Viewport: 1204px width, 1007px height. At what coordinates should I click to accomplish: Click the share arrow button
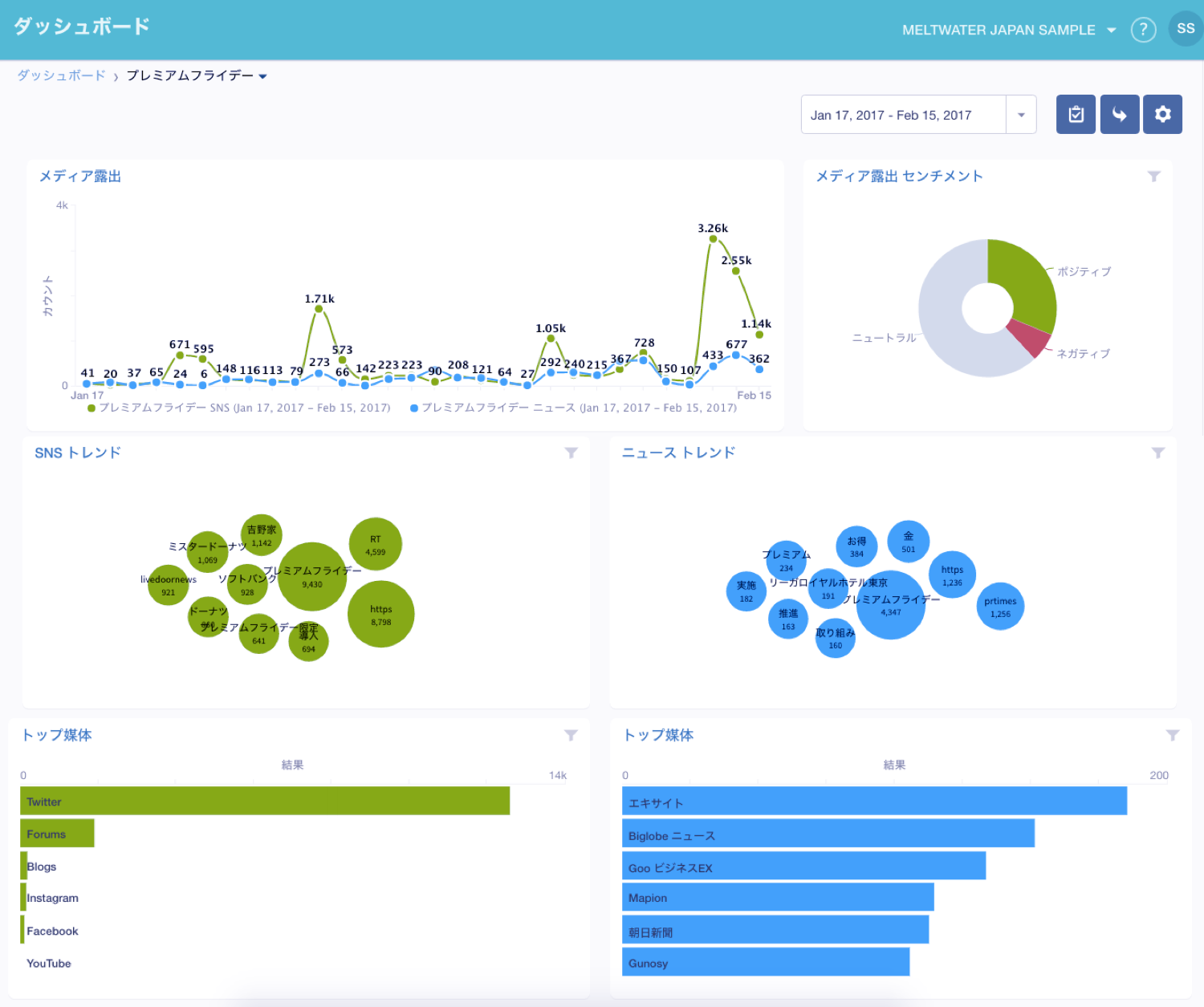[x=1120, y=114]
